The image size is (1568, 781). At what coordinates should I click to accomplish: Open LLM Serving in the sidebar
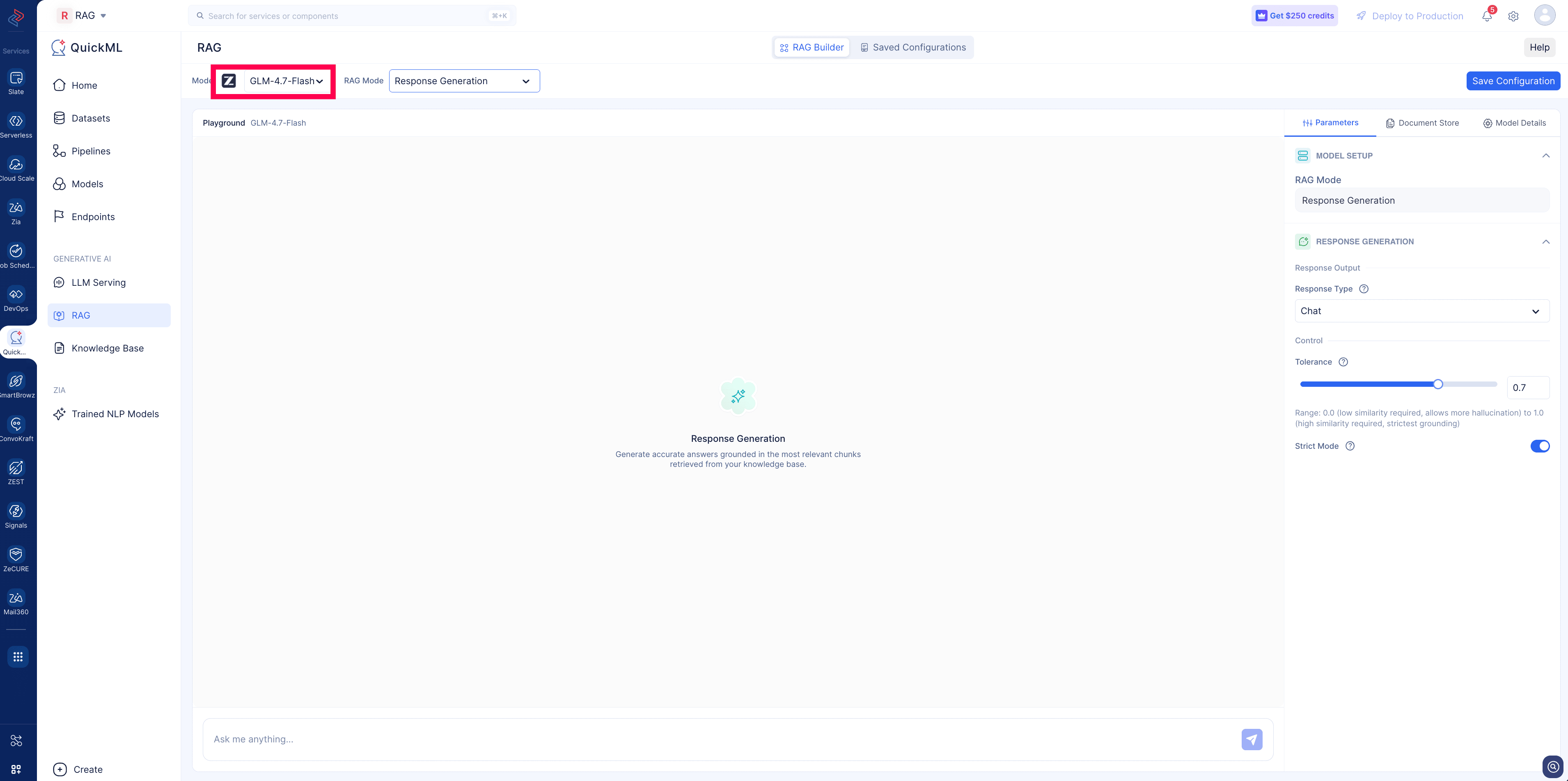[109, 283]
